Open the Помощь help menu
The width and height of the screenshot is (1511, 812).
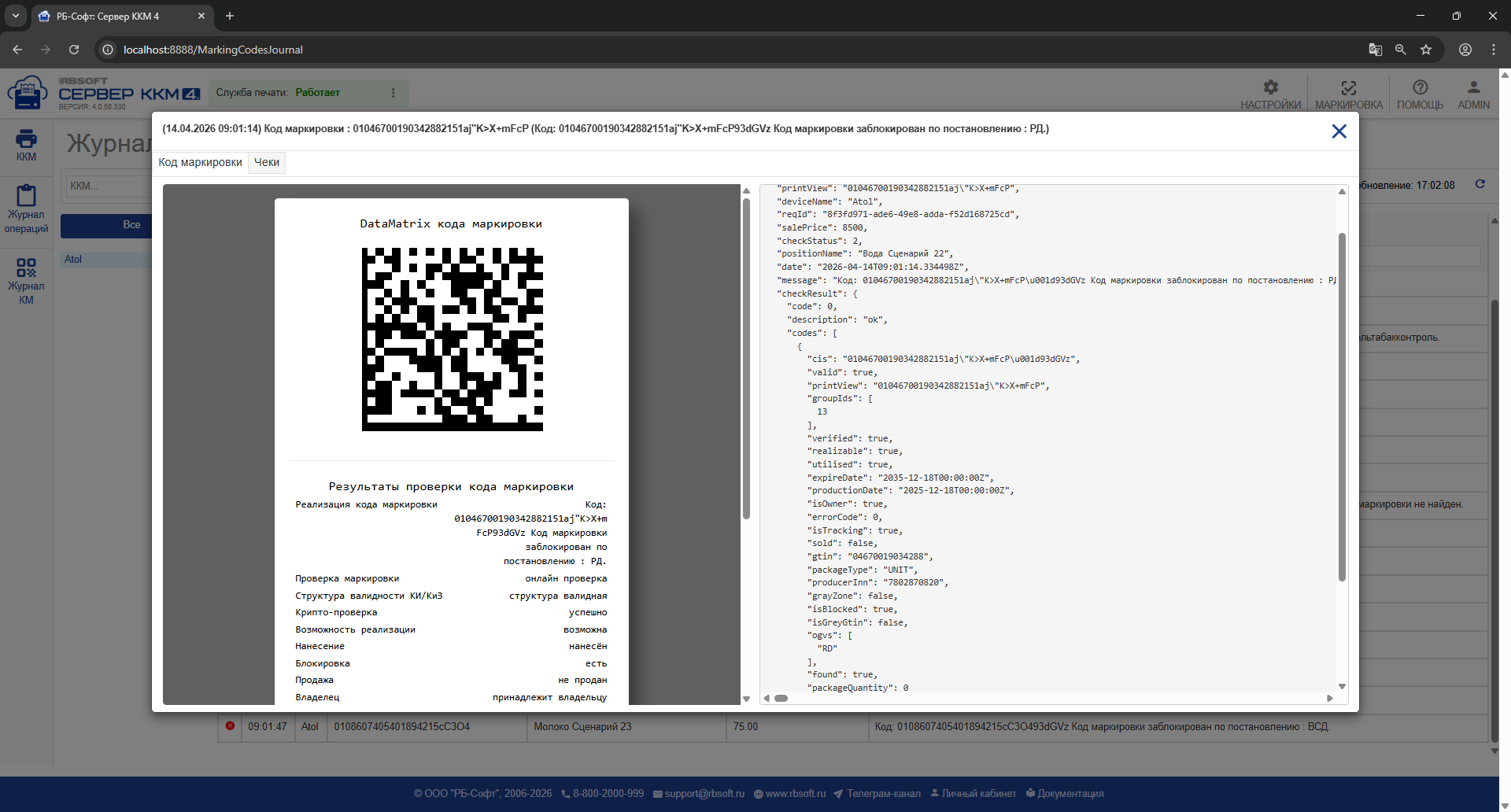pos(1420,94)
